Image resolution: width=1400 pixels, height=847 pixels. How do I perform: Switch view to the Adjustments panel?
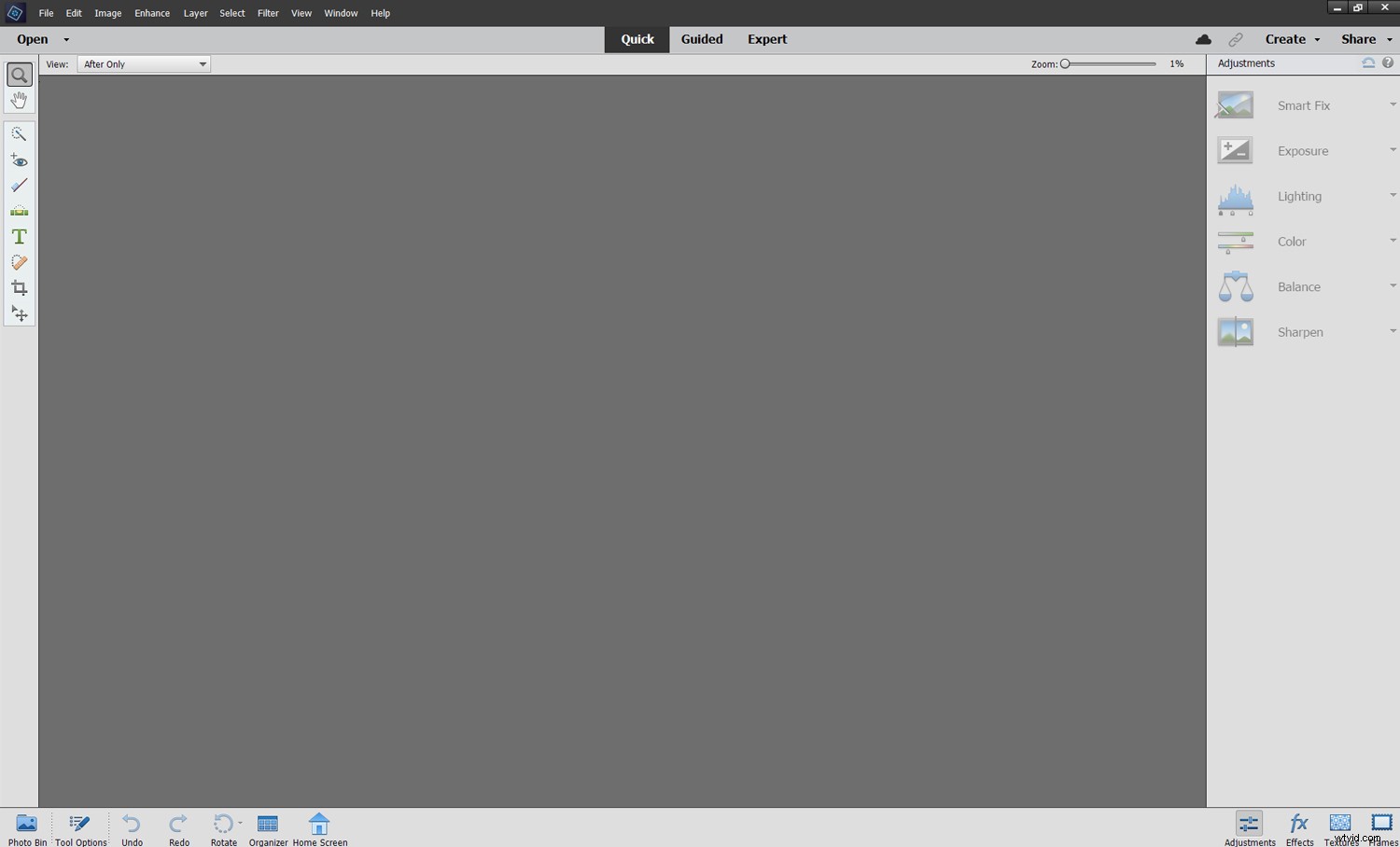[1249, 827]
